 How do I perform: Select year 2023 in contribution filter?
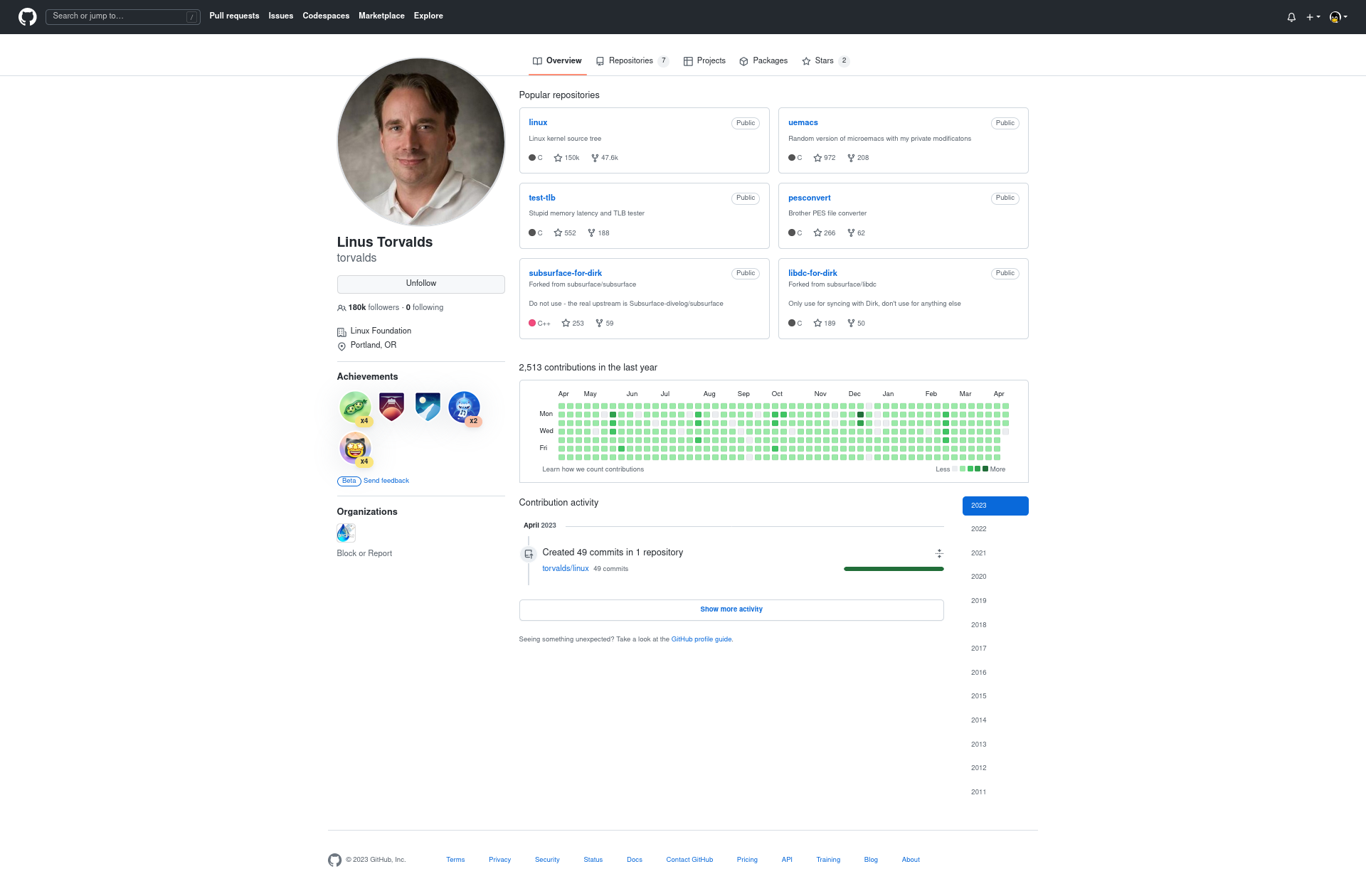(995, 506)
